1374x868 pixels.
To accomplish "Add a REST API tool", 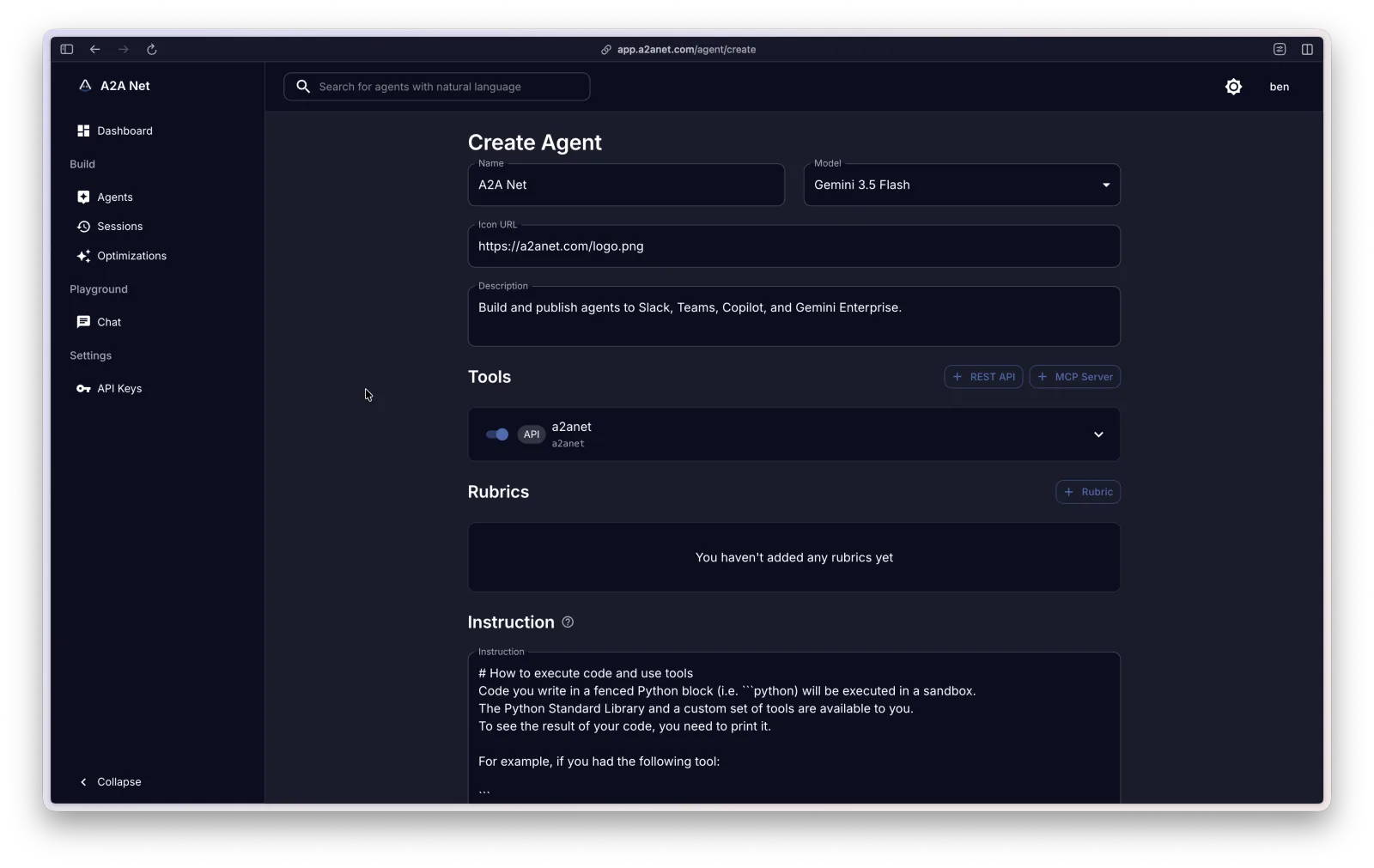I will pos(983,377).
